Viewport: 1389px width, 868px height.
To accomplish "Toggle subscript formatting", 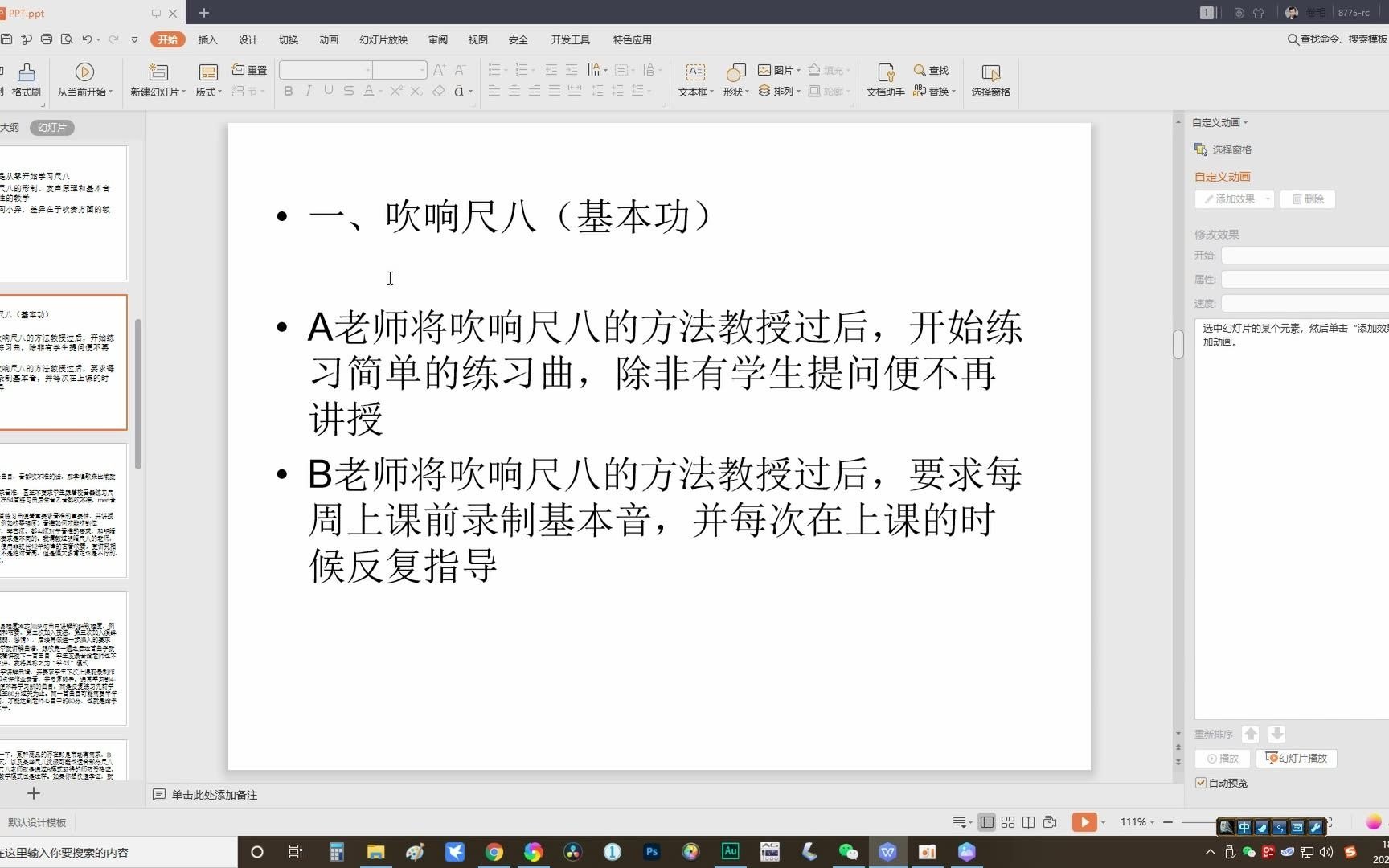I will [x=416, y=92].
